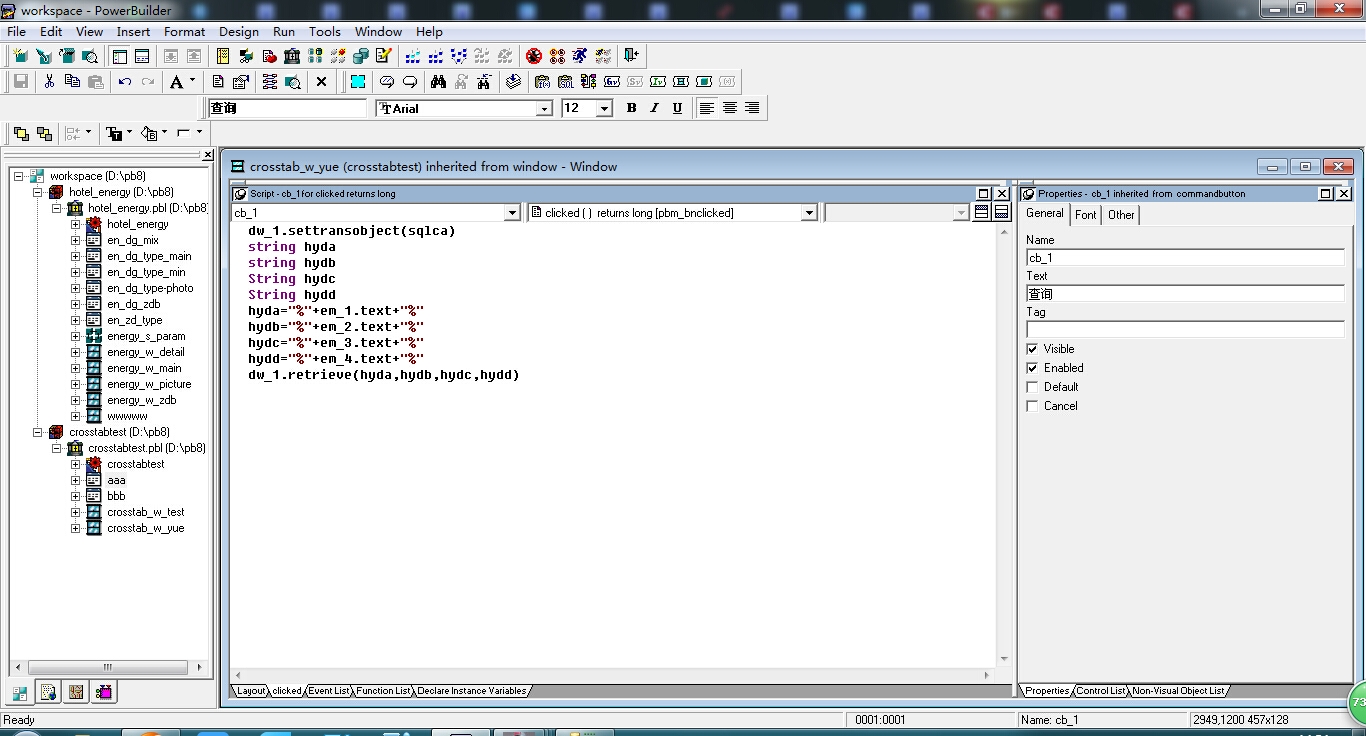Click the Send to Back icon
Viewport: 1366px width, 736px height.
44,133
